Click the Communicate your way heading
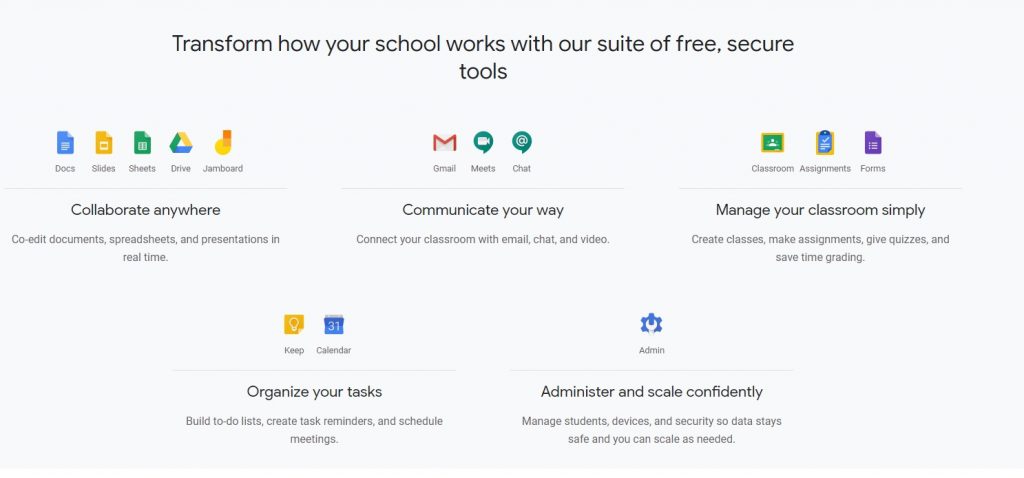Viewport: 1024px width, 478px height. pos(483,210)
